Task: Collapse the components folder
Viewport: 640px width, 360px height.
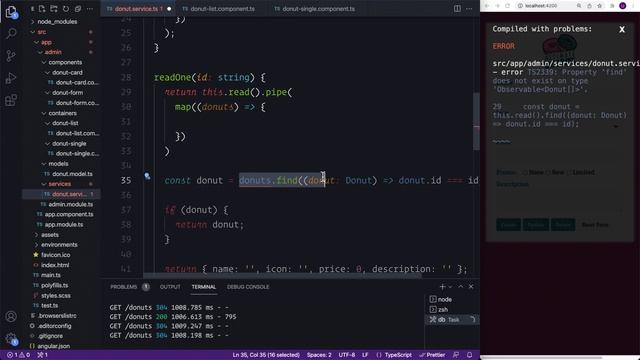Action: pyautogui.click(x=65, y=62)
